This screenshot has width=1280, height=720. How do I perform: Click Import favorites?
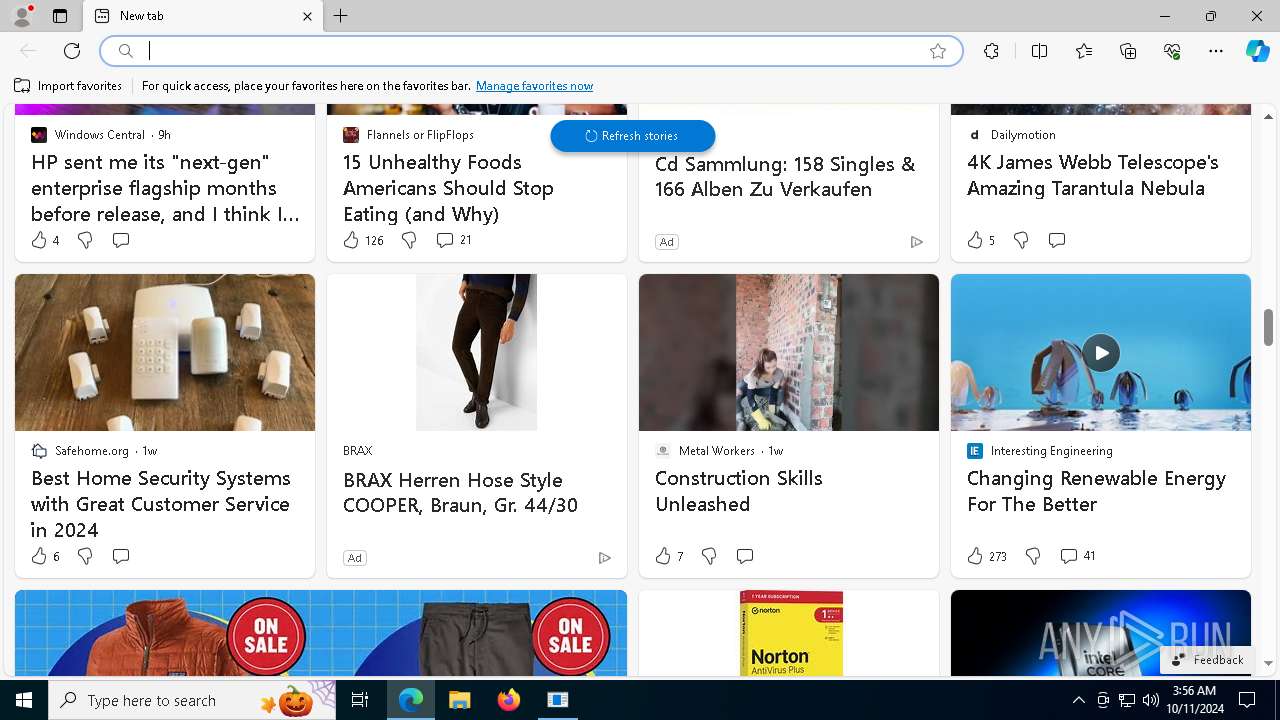coord(68,86)
